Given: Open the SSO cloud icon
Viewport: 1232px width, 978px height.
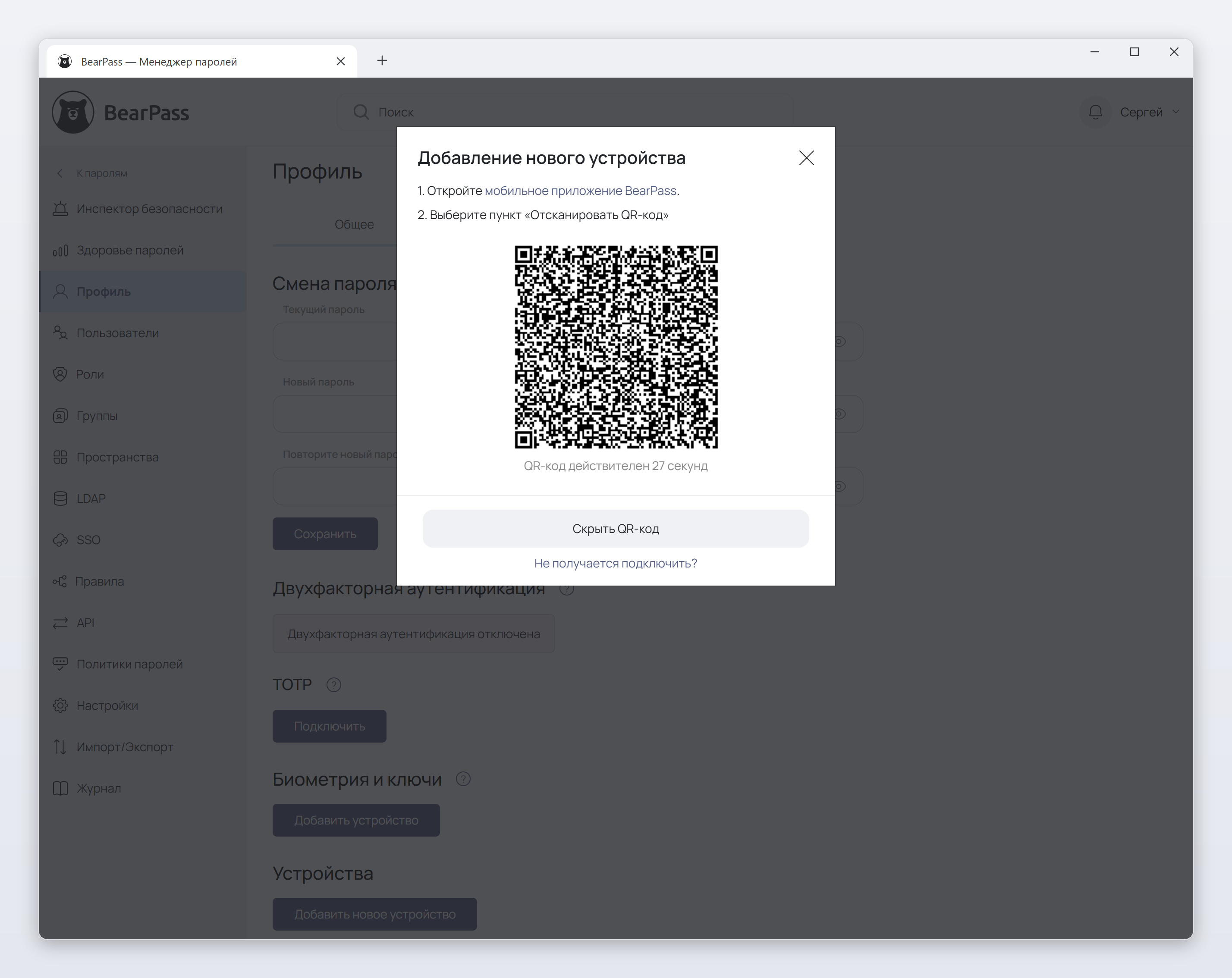Looking at the screenshot, I should click(x=60, y=540).
